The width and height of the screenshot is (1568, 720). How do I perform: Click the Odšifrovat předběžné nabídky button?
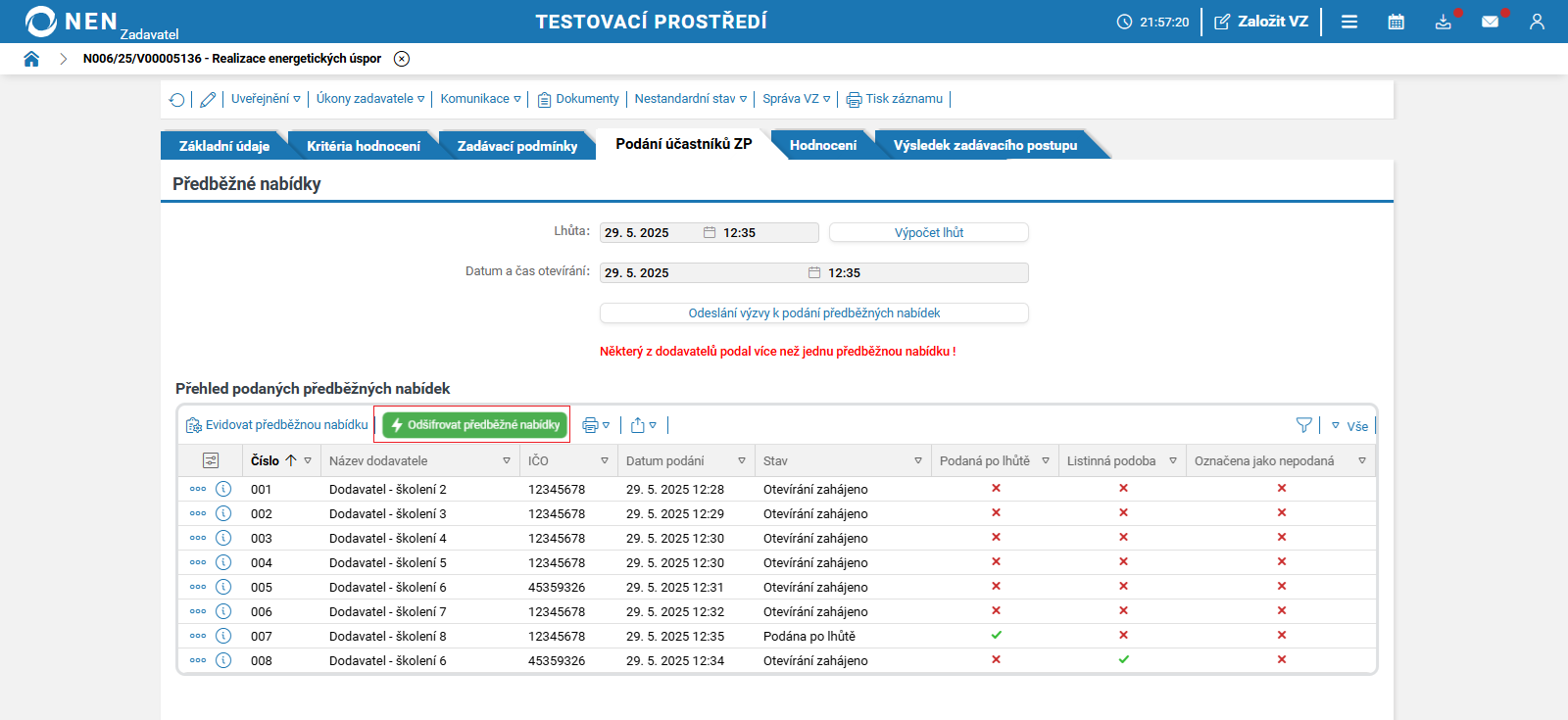point(475,425)
